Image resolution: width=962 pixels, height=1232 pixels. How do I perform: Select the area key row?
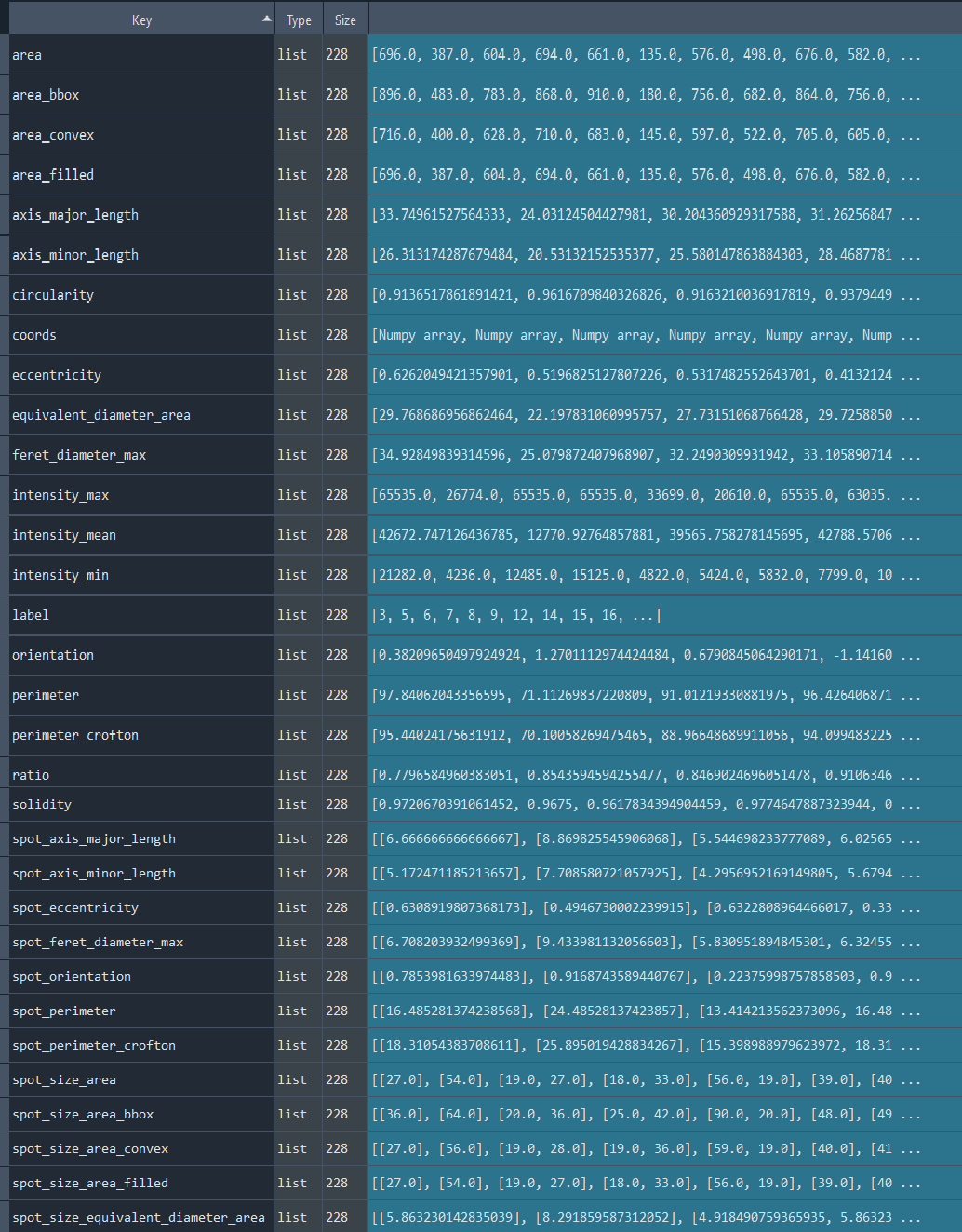pyautogui.click(x=27, y=55)
